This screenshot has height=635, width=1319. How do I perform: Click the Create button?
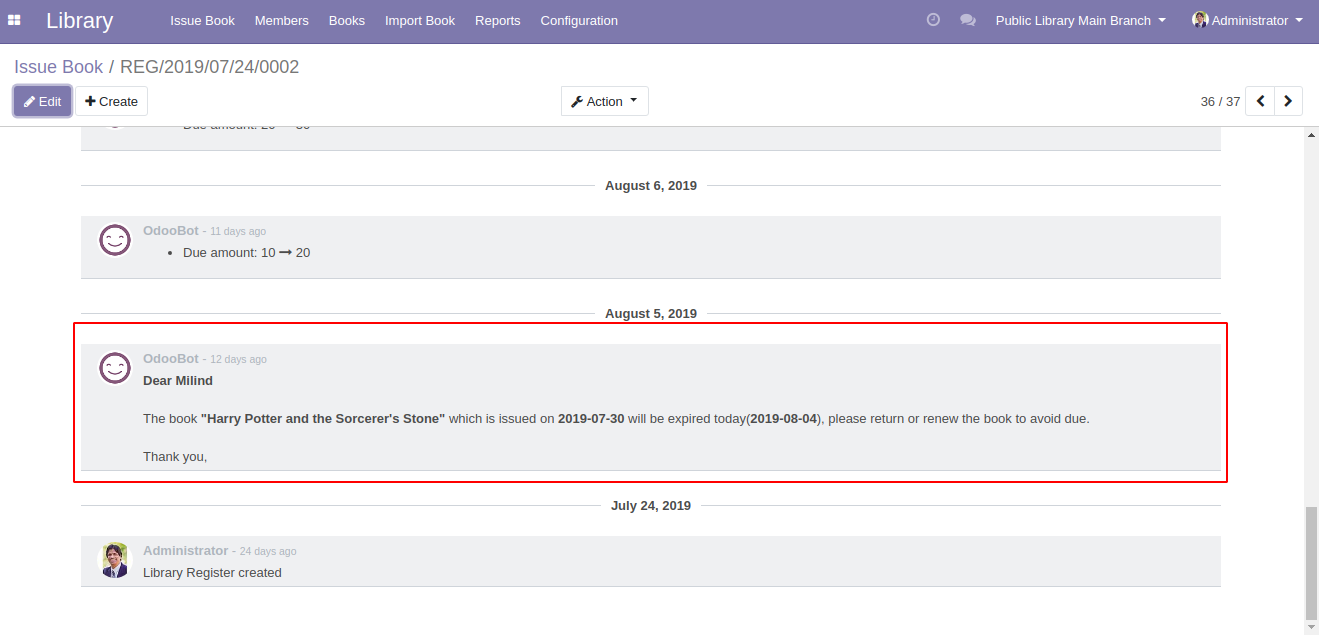[x=111, y=101]
